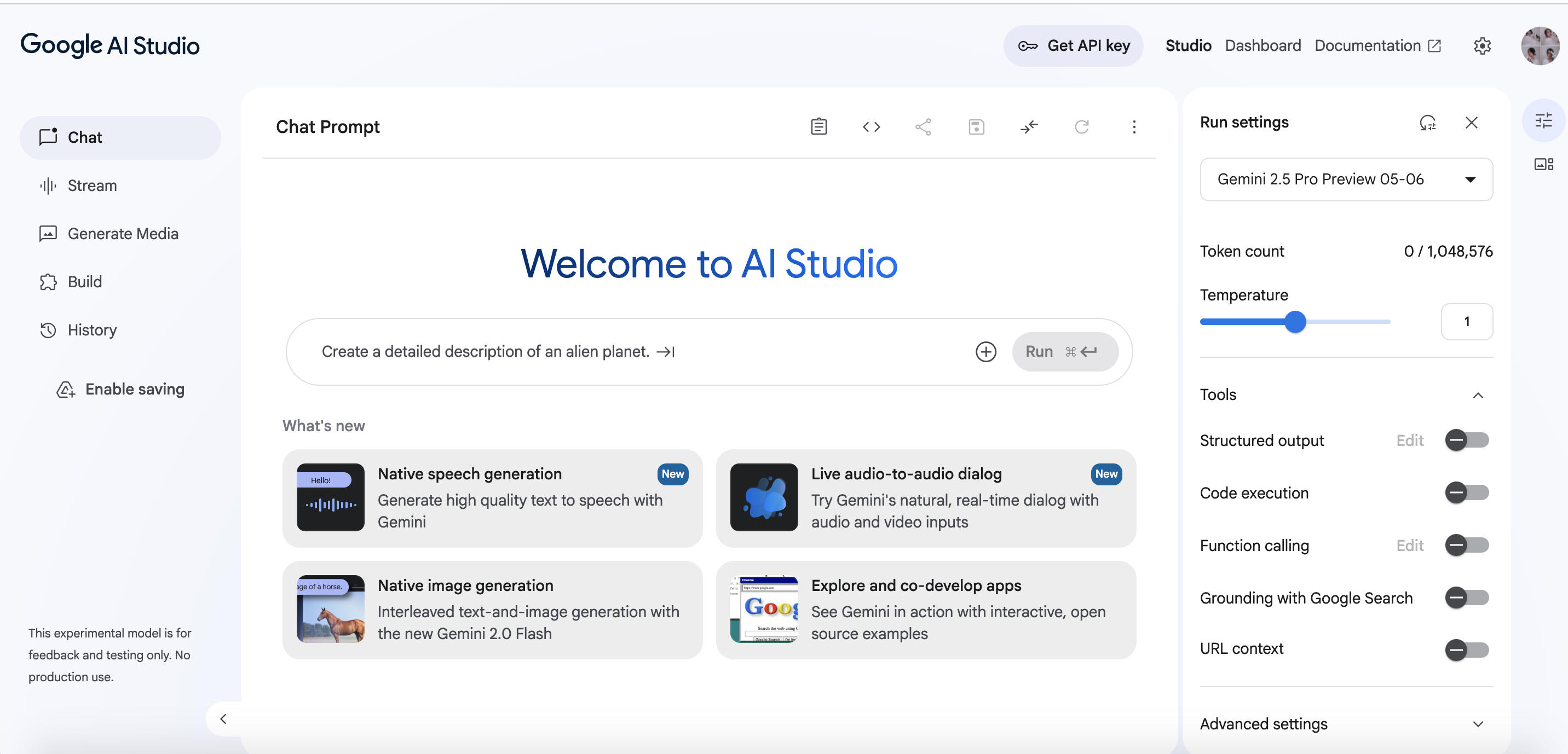Open the prompt gallery icon below sliders

[1544, 164]
